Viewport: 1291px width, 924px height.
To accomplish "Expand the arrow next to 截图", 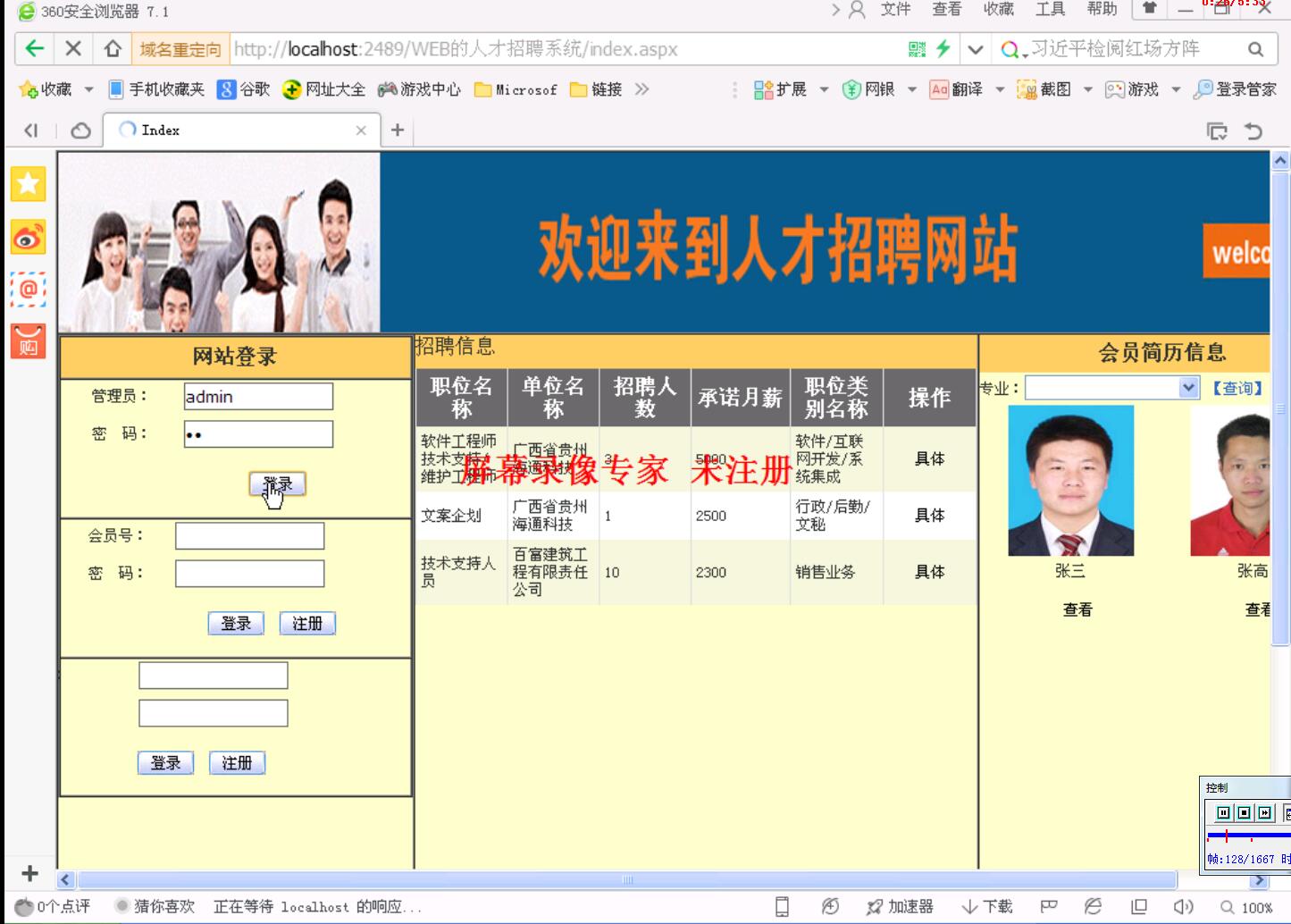I will 1088,89.
